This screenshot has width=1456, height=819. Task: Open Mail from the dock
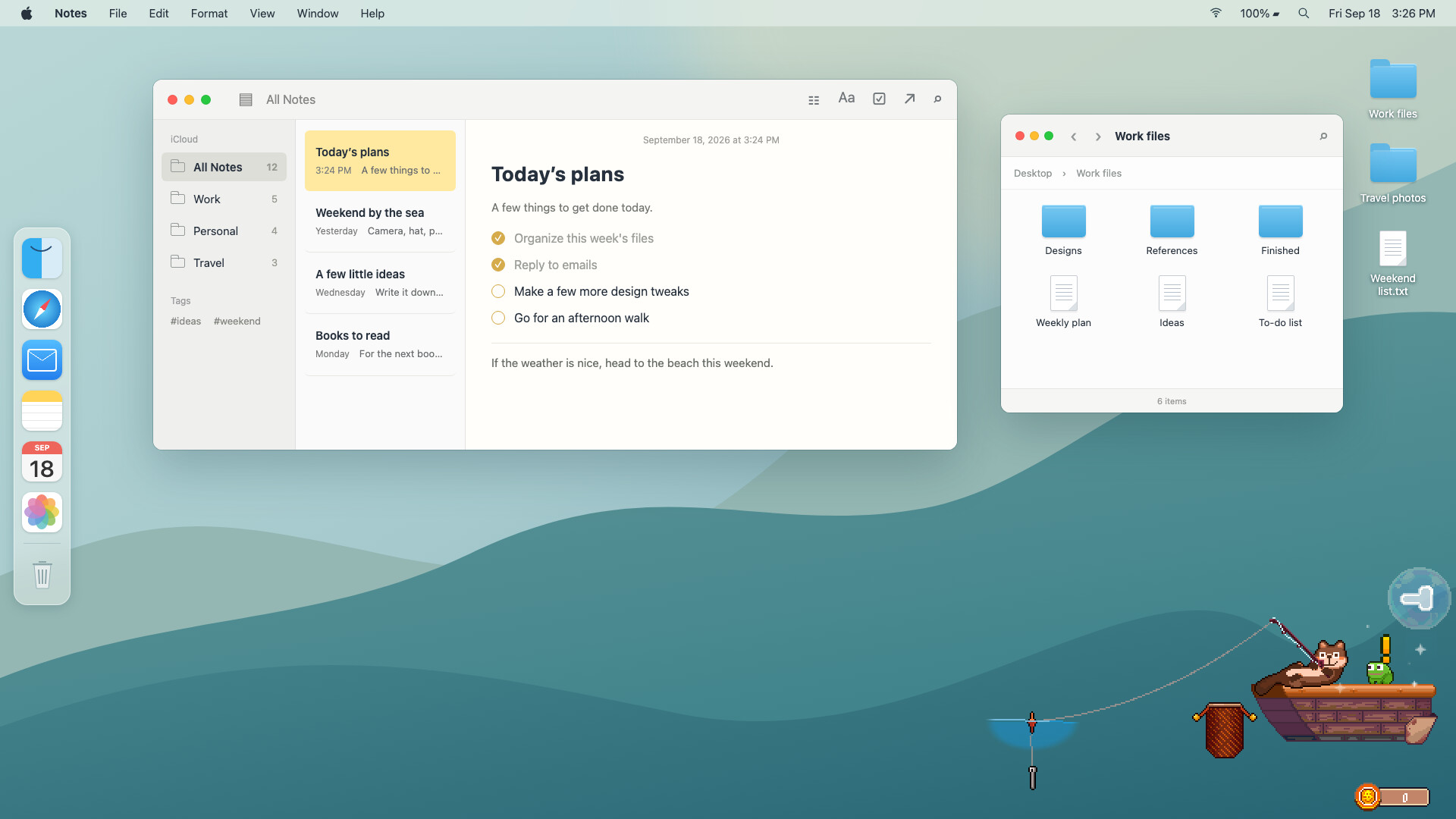(x=42, y=359)
